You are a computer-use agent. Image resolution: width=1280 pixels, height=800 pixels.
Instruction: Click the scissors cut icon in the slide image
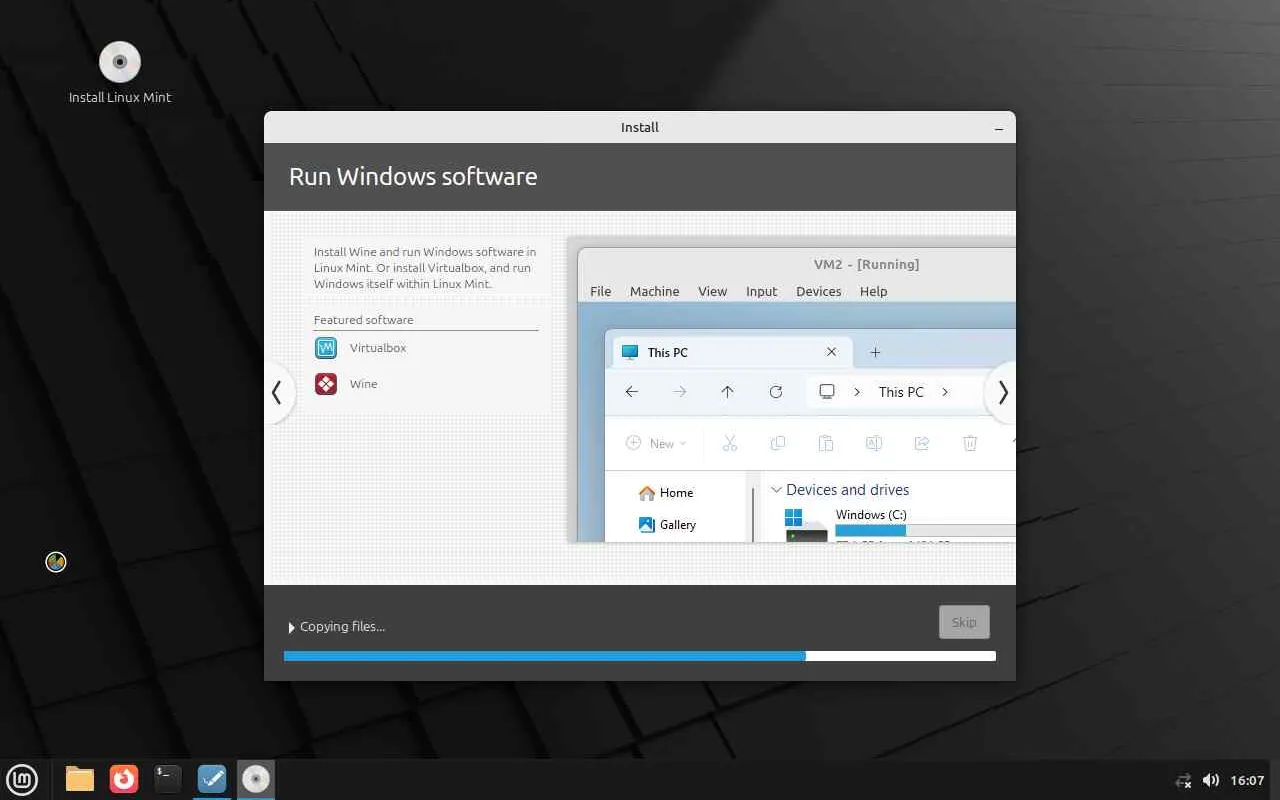[x=730, y=443]
